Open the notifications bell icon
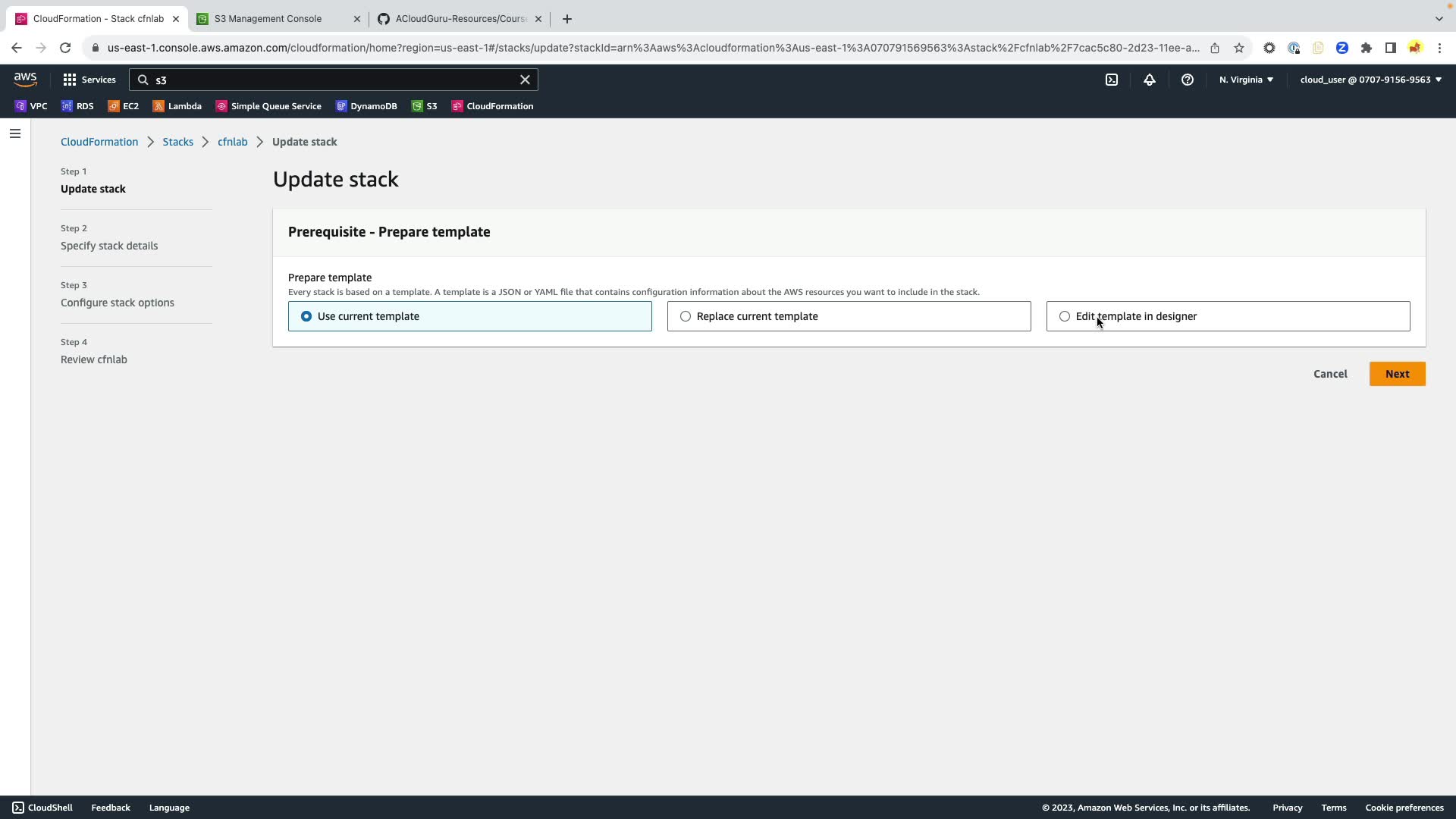This screenshot has height=819, width=1456. [1149, 80]
